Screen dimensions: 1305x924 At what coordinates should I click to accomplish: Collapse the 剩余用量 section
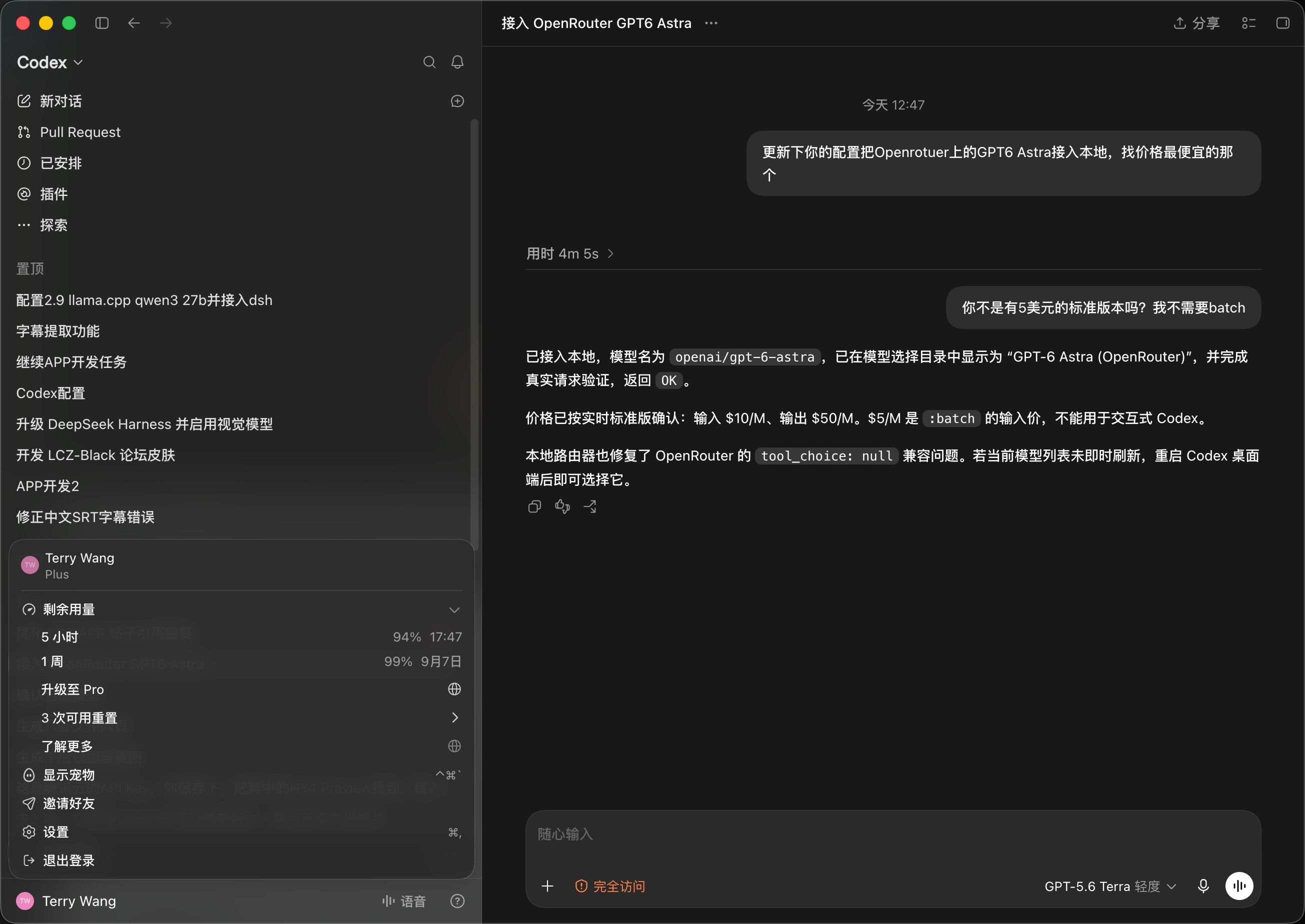pyautogui.click(x=241, y=609)
